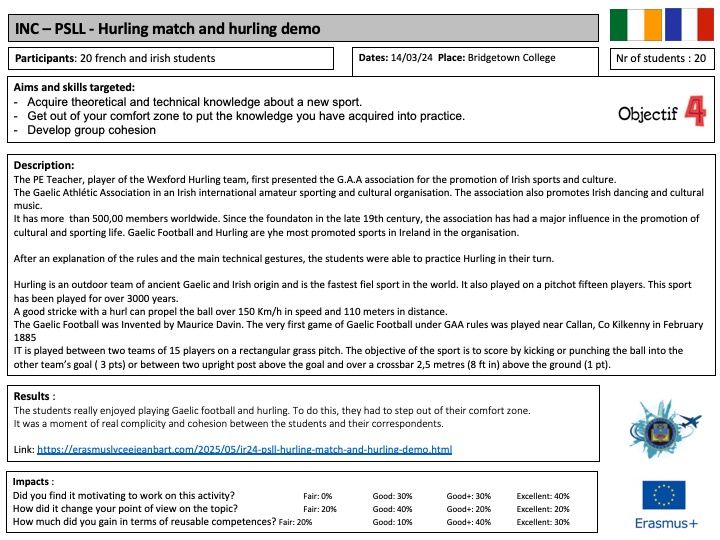The image size is (720, 540).
Task: Click the line 'It has more than 500,00 members'
Action: 356,219
